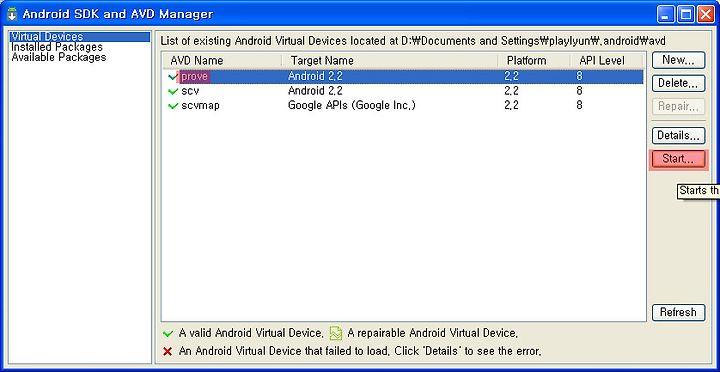Screen dimensions: 720x372
Task: Click the Android SDK title bar icon
Action: 12,14
